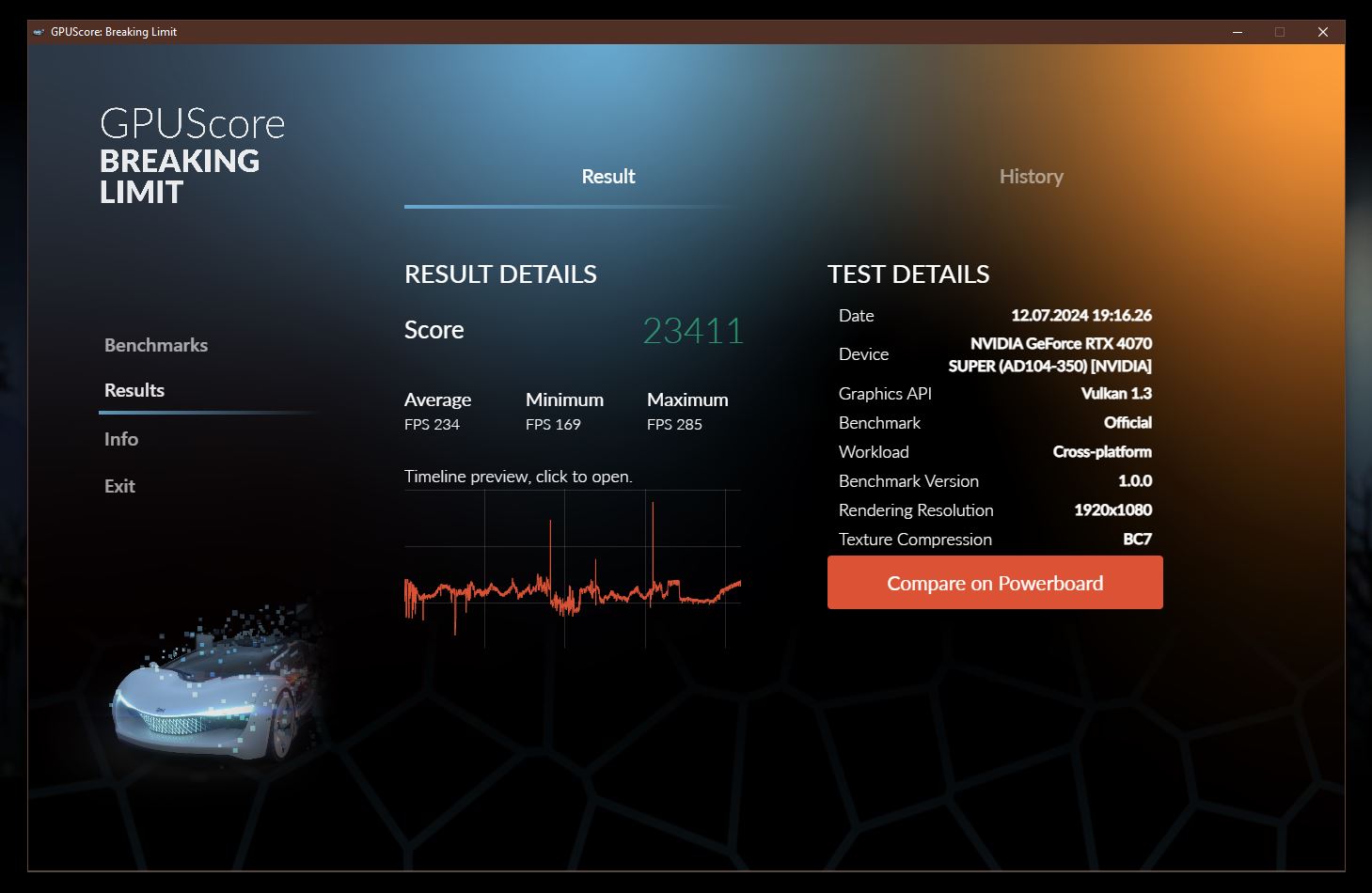This screenshot has height=893, width=1372.
Task: Click the Vulkan 1.3 value
Action: pyautogui.click(x=1116, y=393)
